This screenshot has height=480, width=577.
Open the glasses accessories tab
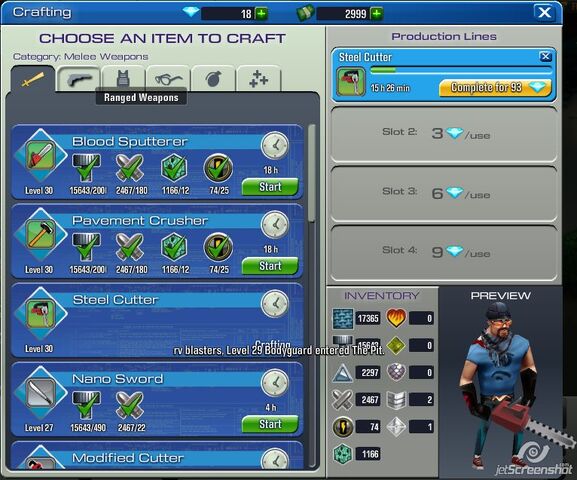pyautogui.click(x=168, y=78)
